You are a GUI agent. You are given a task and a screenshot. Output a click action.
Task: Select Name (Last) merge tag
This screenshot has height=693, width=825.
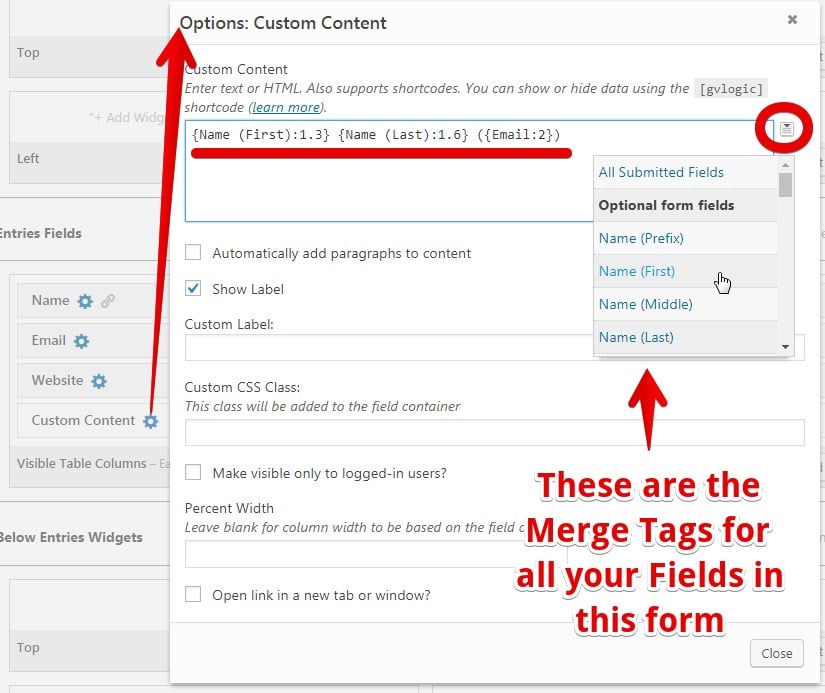[x=636, y=337]
